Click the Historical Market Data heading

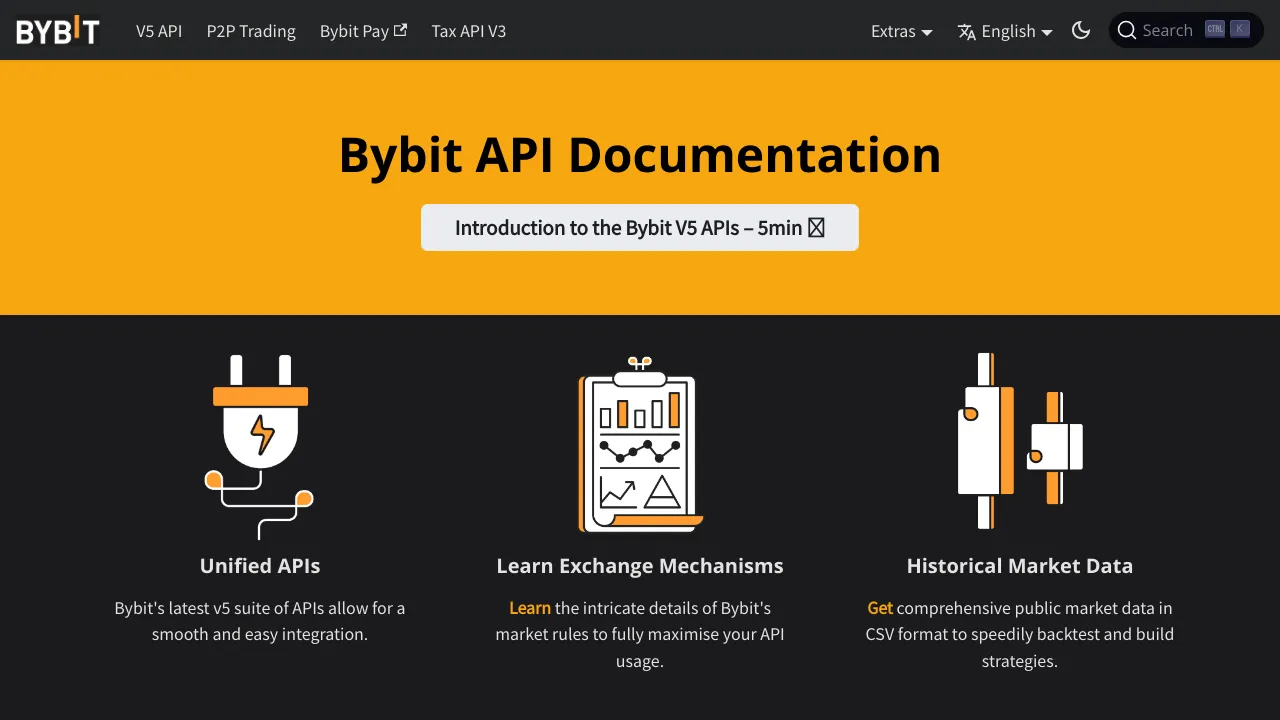[1020, 566]
